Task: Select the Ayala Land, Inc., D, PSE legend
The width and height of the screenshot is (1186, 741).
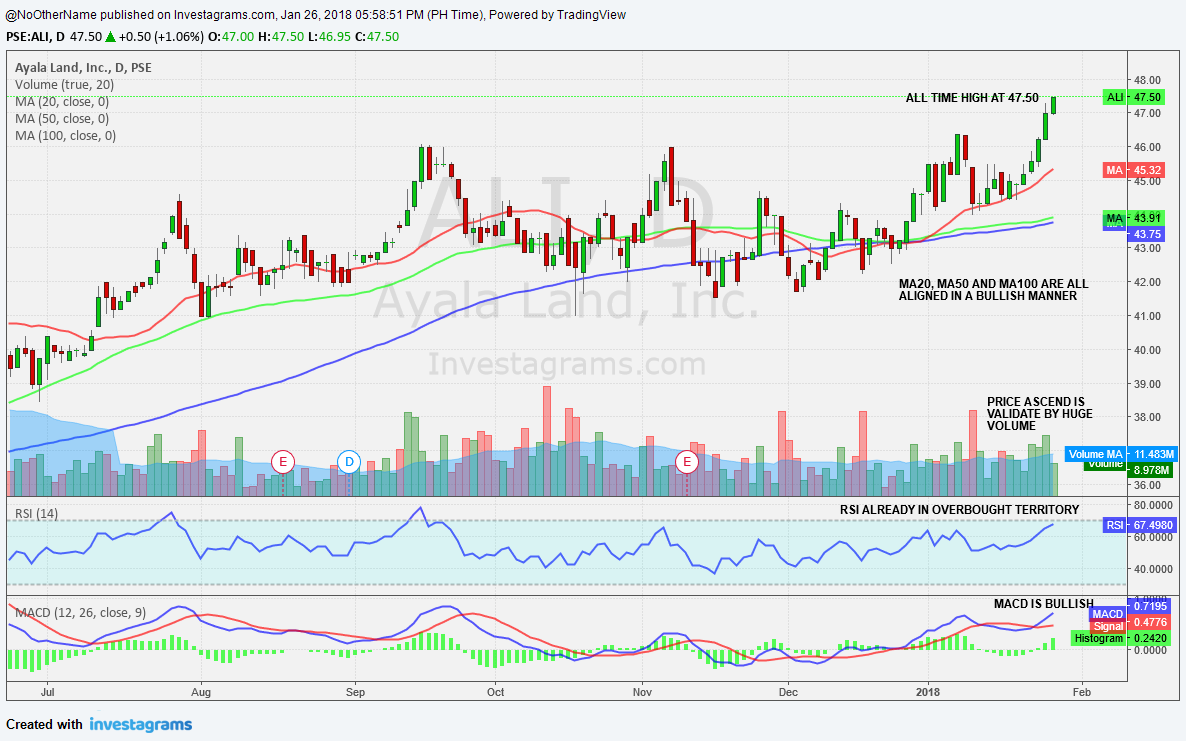Action: pyautogui.click(x=83, y=67)
